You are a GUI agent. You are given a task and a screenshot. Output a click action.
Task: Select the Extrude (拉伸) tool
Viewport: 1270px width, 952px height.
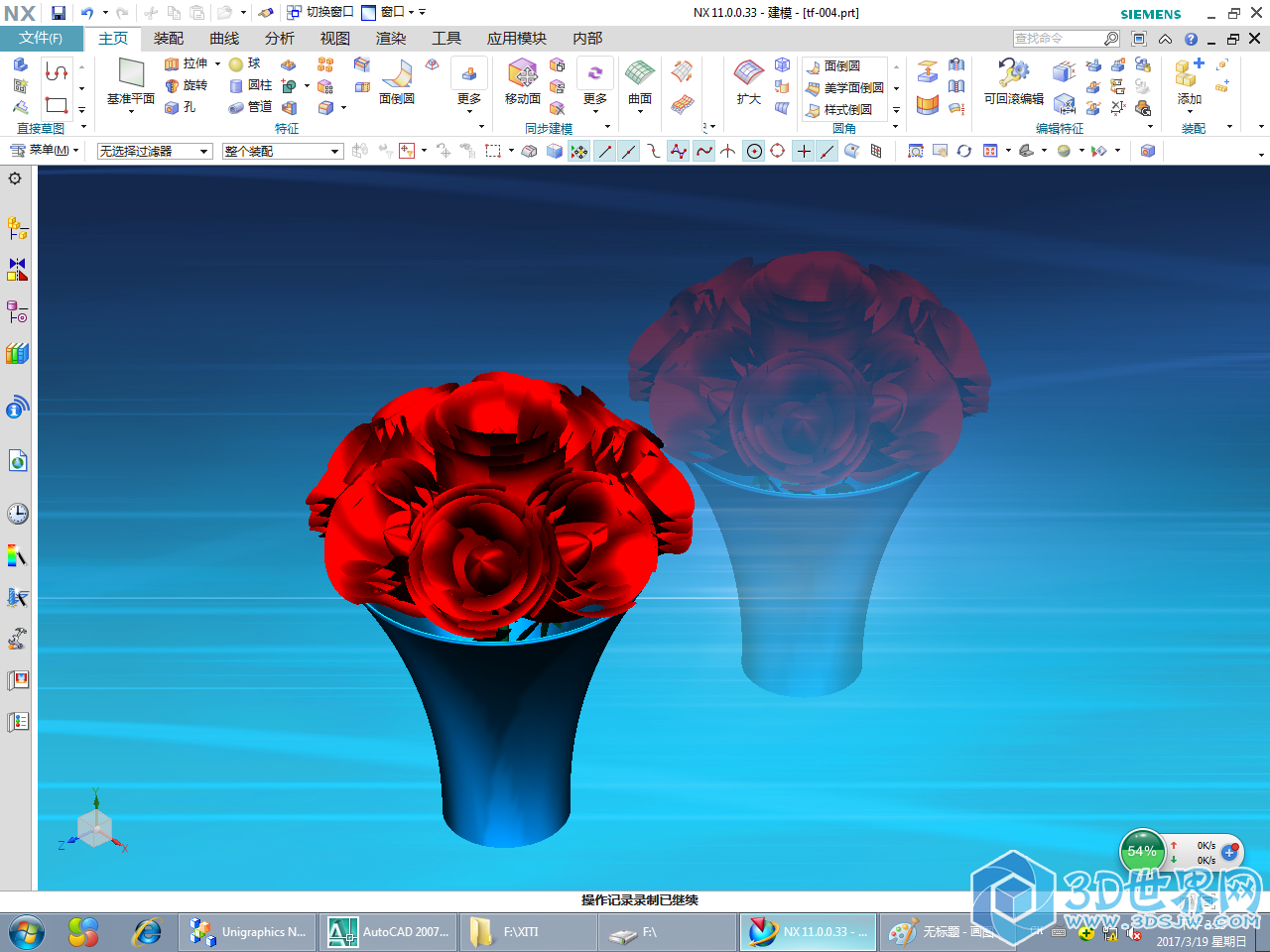tap(187, 63)
